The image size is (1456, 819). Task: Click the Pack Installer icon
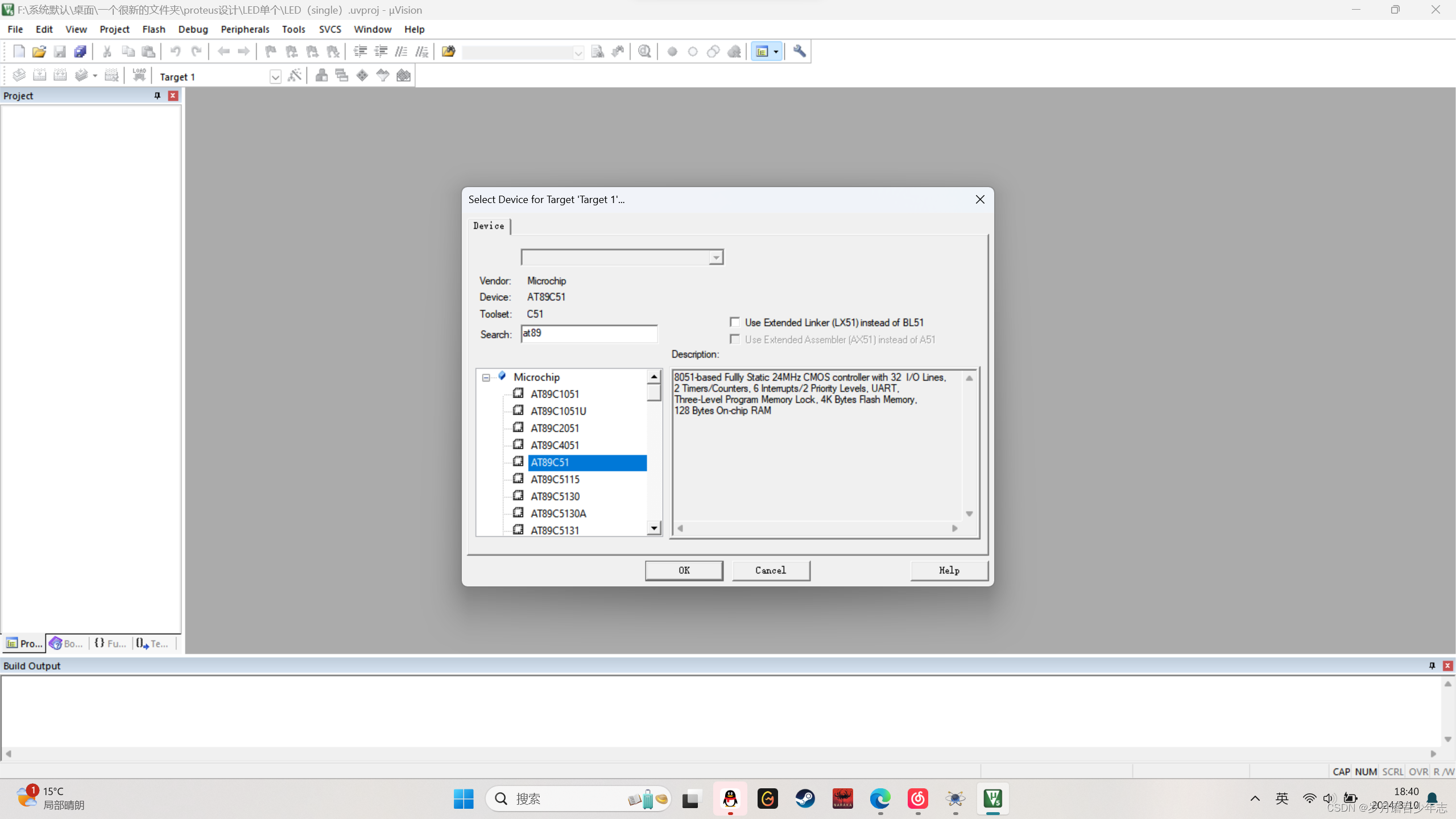pyautogui.click(x=403, y=75)
